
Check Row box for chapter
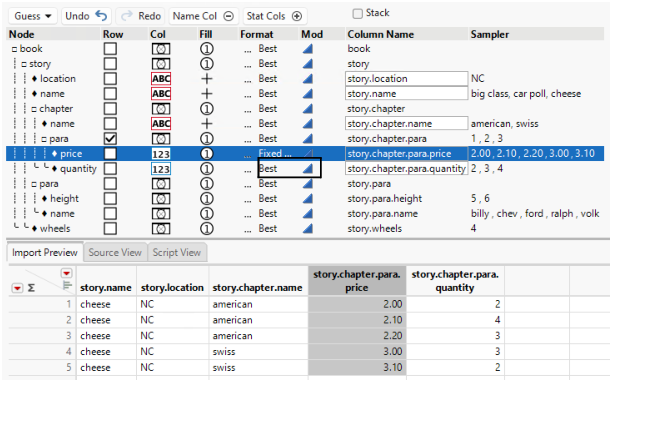(x=110, y=109)
